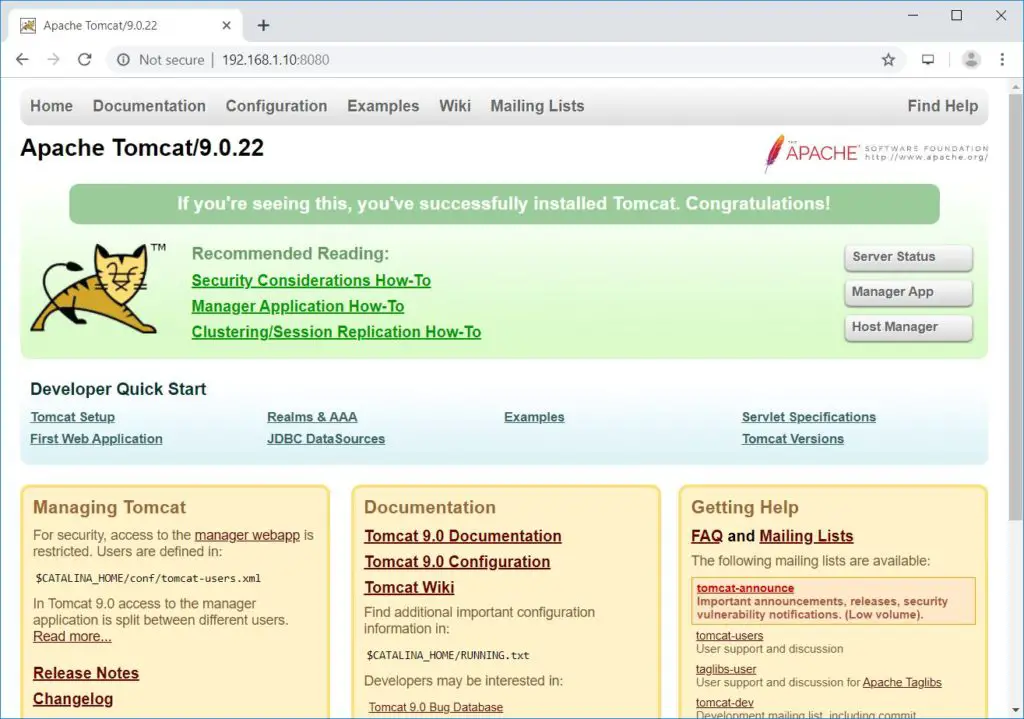Open Examples in the nav bar
This screenshot has width=1024, height=719.
(x=383, y=106)
